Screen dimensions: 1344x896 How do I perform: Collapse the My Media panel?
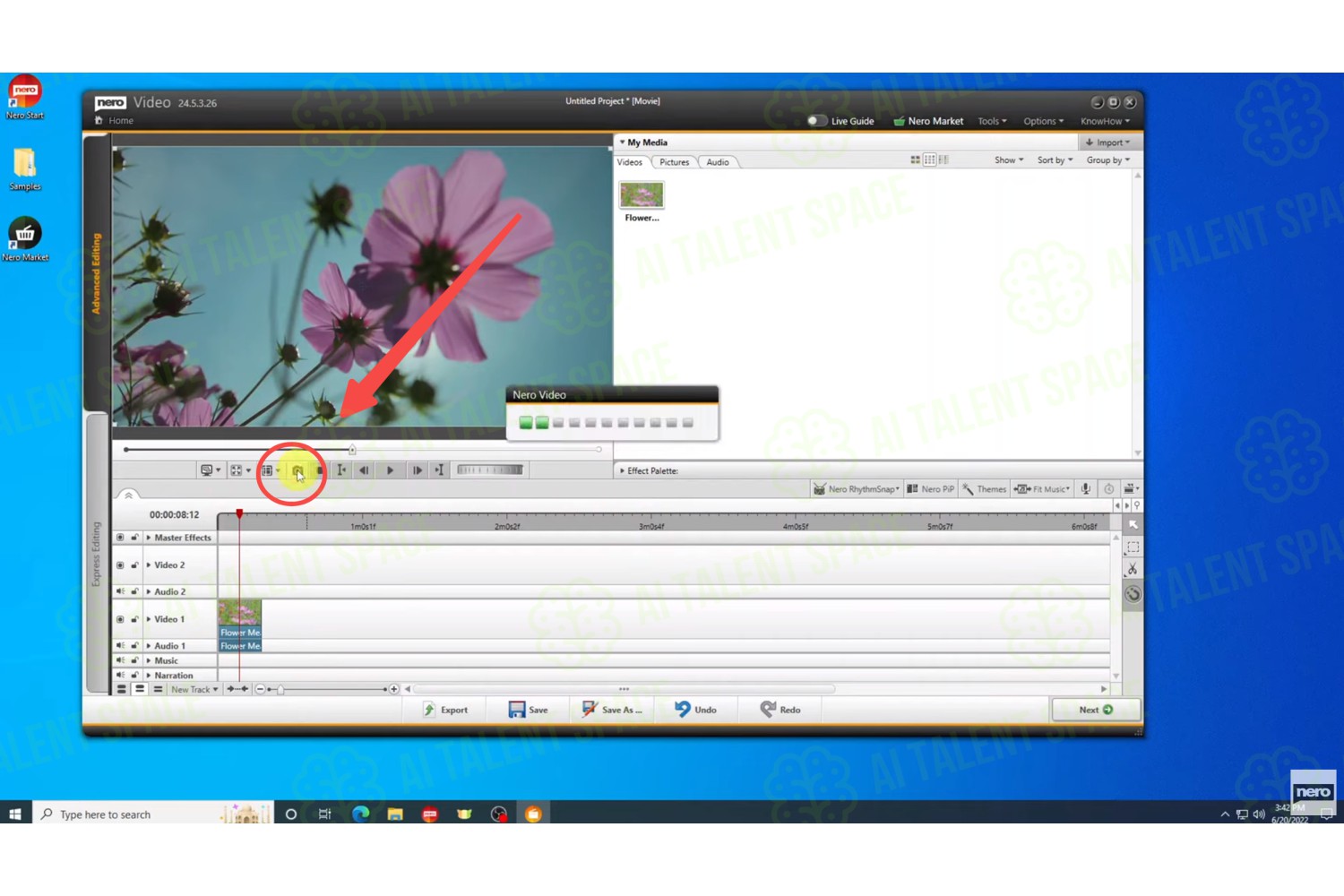622,142
